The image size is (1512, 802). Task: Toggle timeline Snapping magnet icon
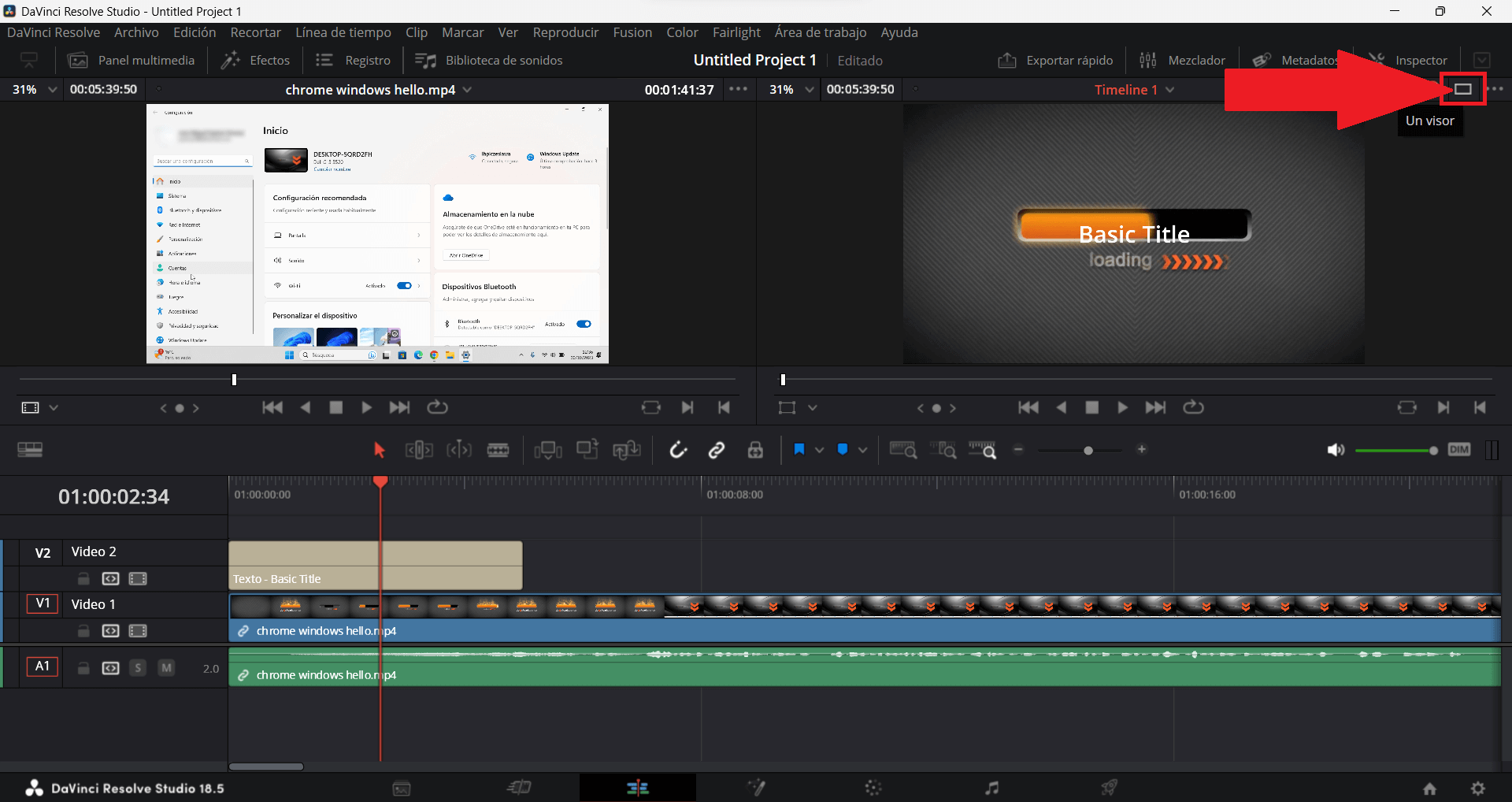pos(678,450)
